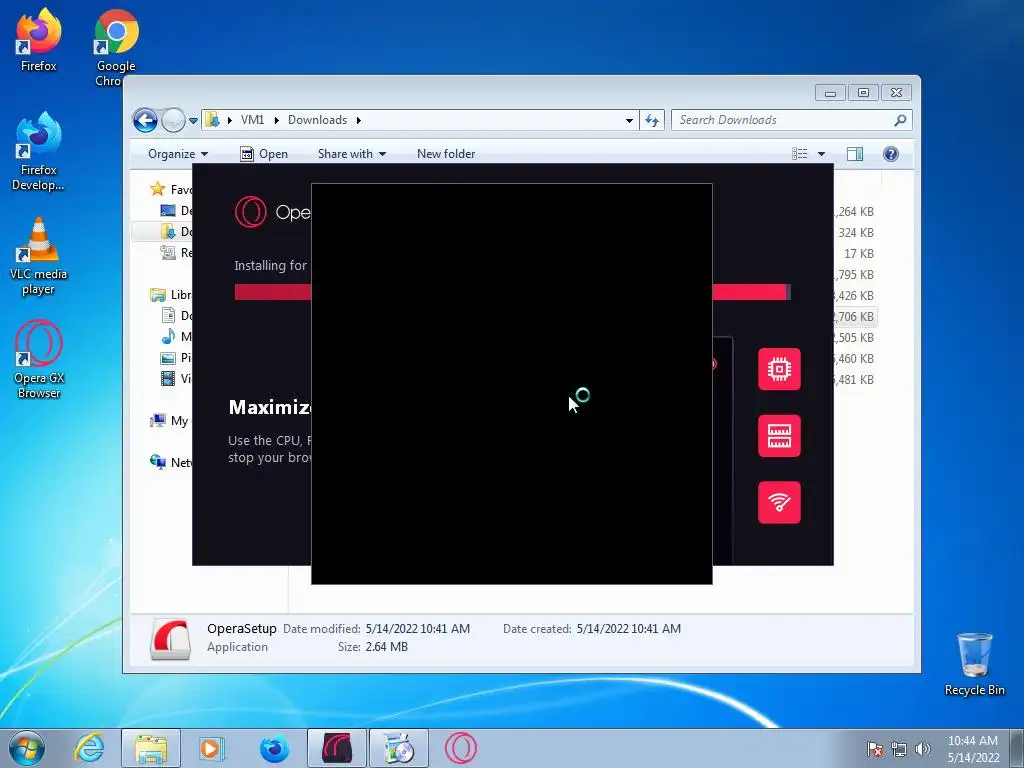
Task: Expand the VM1 breadcrumb arrow
Action: point(276,120)
